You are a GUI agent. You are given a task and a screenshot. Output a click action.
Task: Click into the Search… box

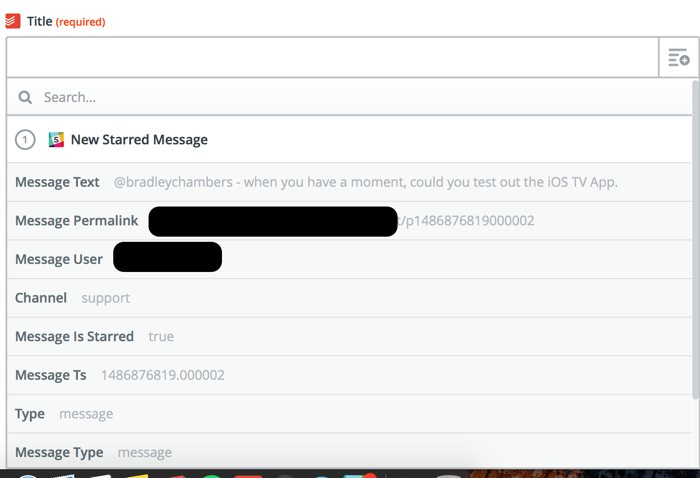click(x=349, y=97)
